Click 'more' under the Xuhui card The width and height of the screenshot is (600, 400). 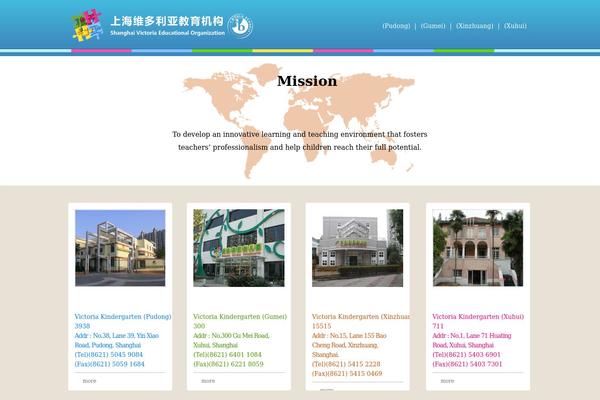(x=447, y=381)
